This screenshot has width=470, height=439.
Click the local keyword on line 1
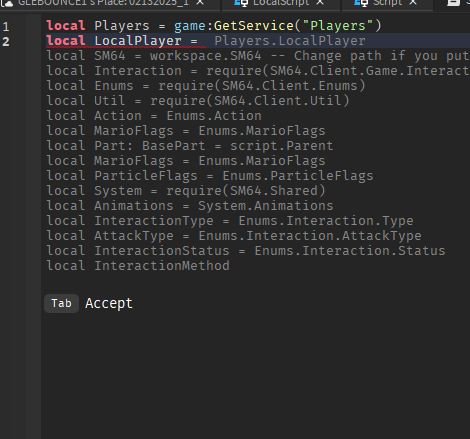(66, 26)
